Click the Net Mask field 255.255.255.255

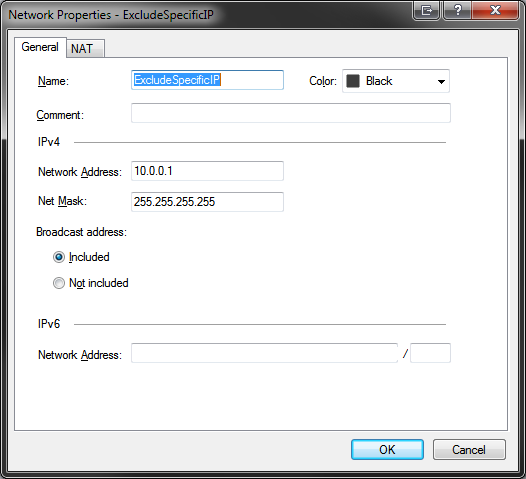pyautogui.click(x=207, y=202)
